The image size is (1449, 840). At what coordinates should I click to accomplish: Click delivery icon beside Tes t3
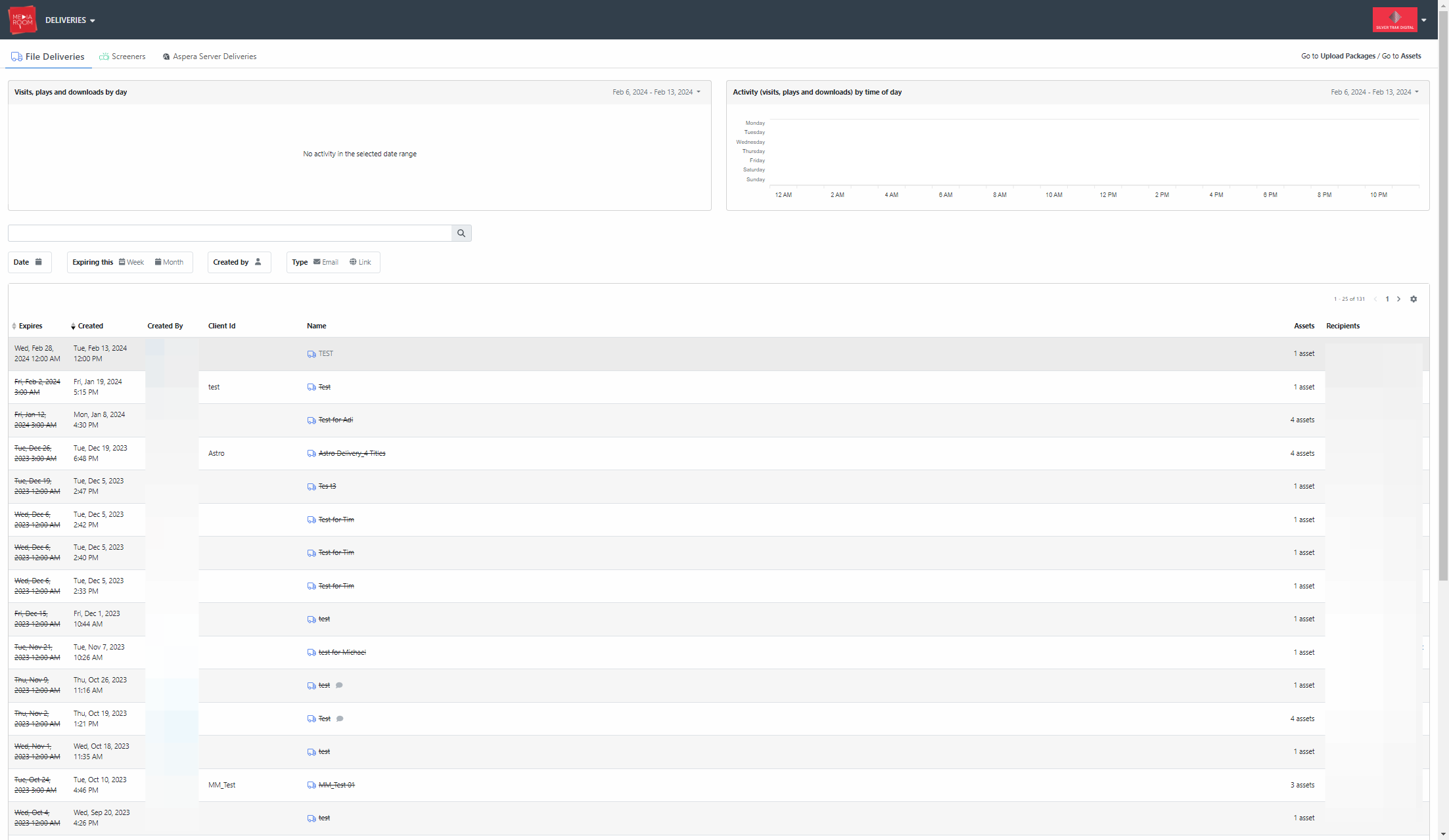311,487
